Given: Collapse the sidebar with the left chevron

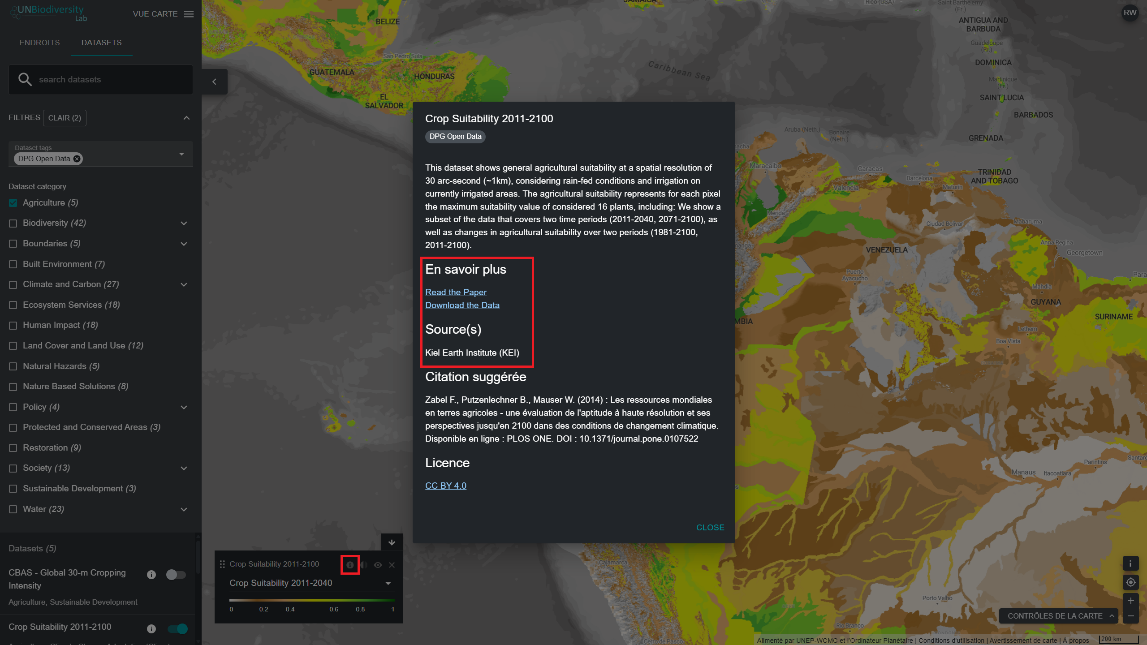Looking at the screenshot, I should (213, 81).
